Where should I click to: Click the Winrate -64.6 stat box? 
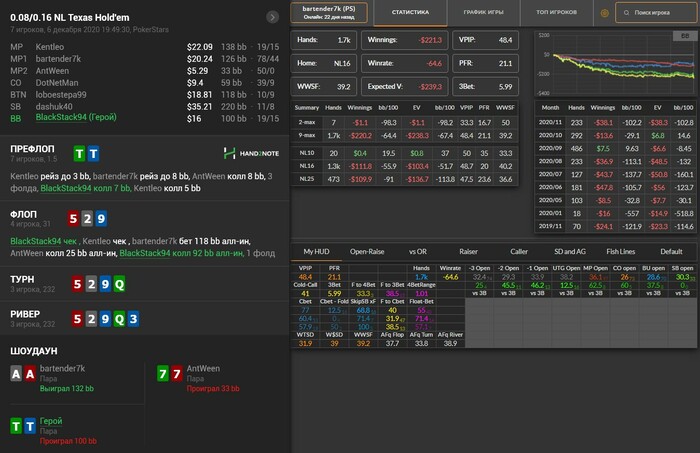click(x=404, y=63)
